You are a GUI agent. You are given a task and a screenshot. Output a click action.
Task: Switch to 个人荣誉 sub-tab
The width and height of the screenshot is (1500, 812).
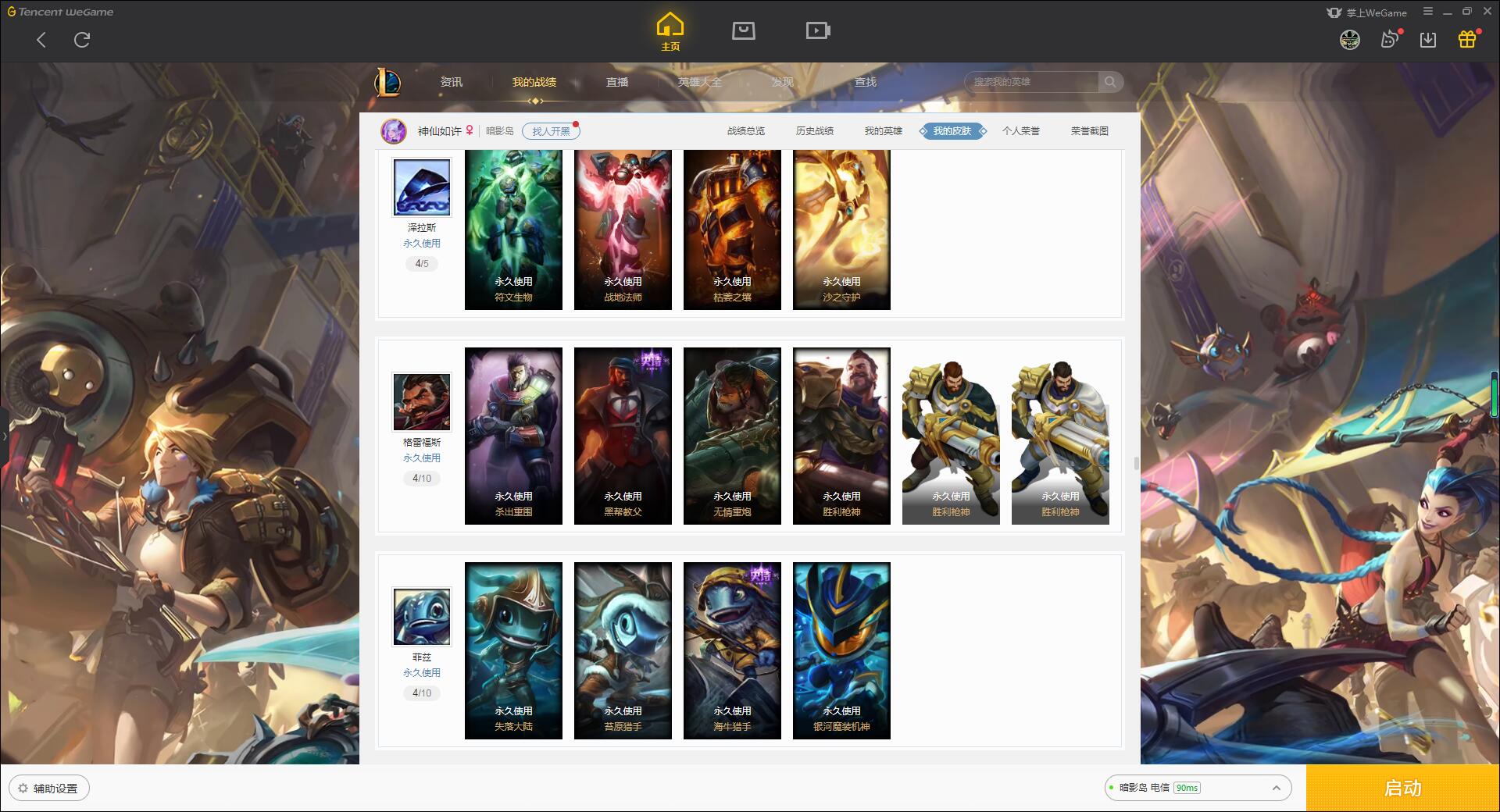pyautogui.click(x=1021, y=131)
